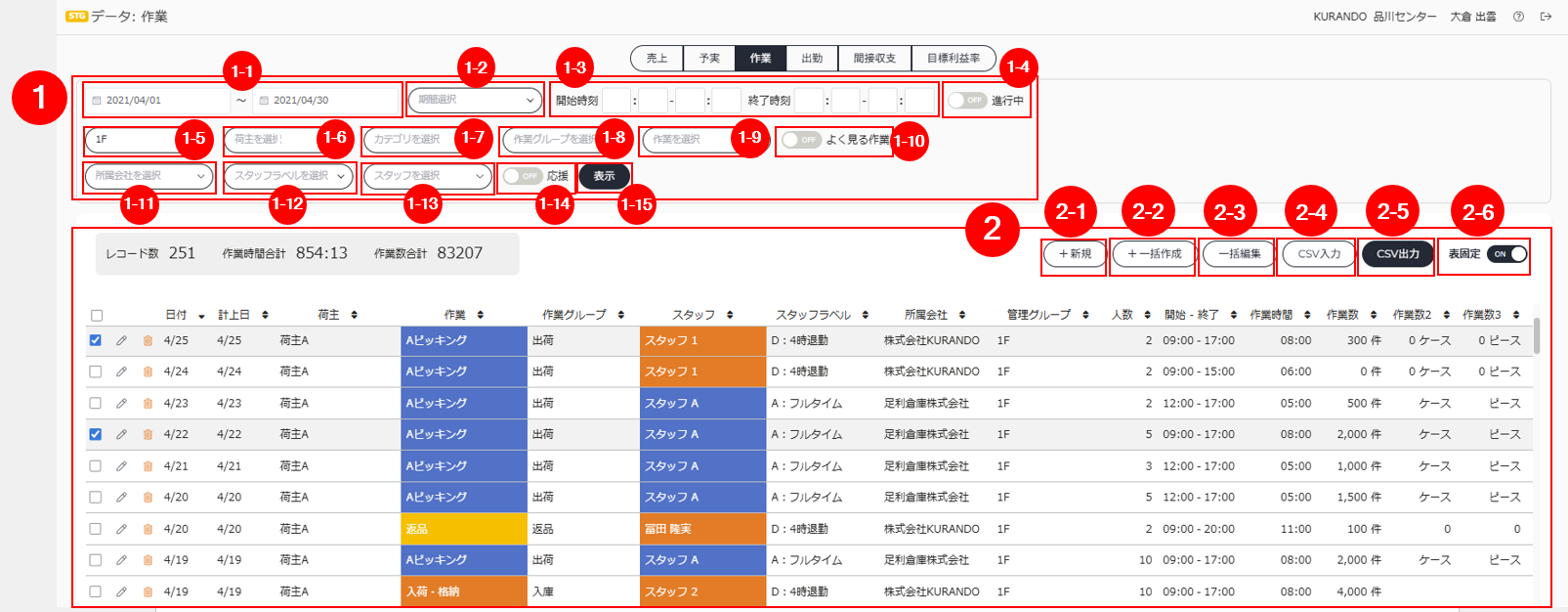
Task: Click the delete trash icon for the 4/25 row
Action: (x=148, y=341)
